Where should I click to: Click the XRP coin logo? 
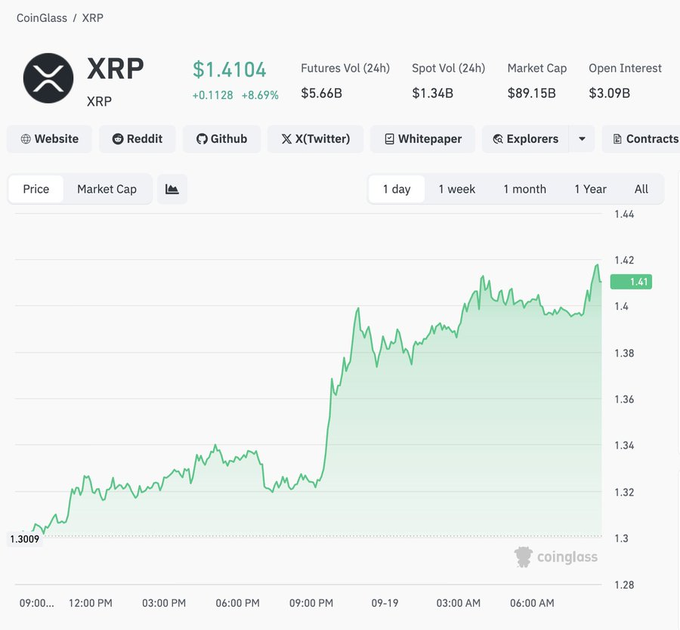(48, 78)
